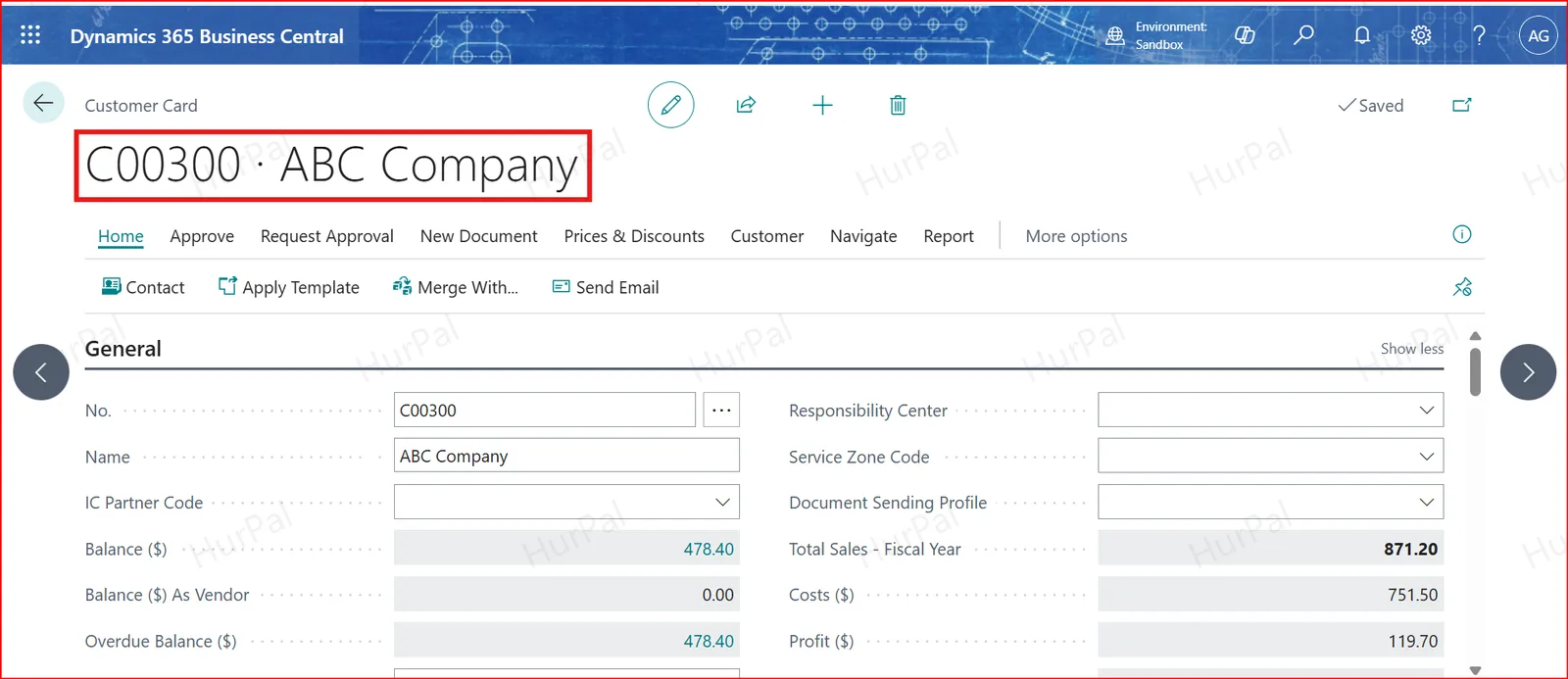The image size is (1568, 679).
Task: Open the search magnifier icon
Action: [1303, 35]
